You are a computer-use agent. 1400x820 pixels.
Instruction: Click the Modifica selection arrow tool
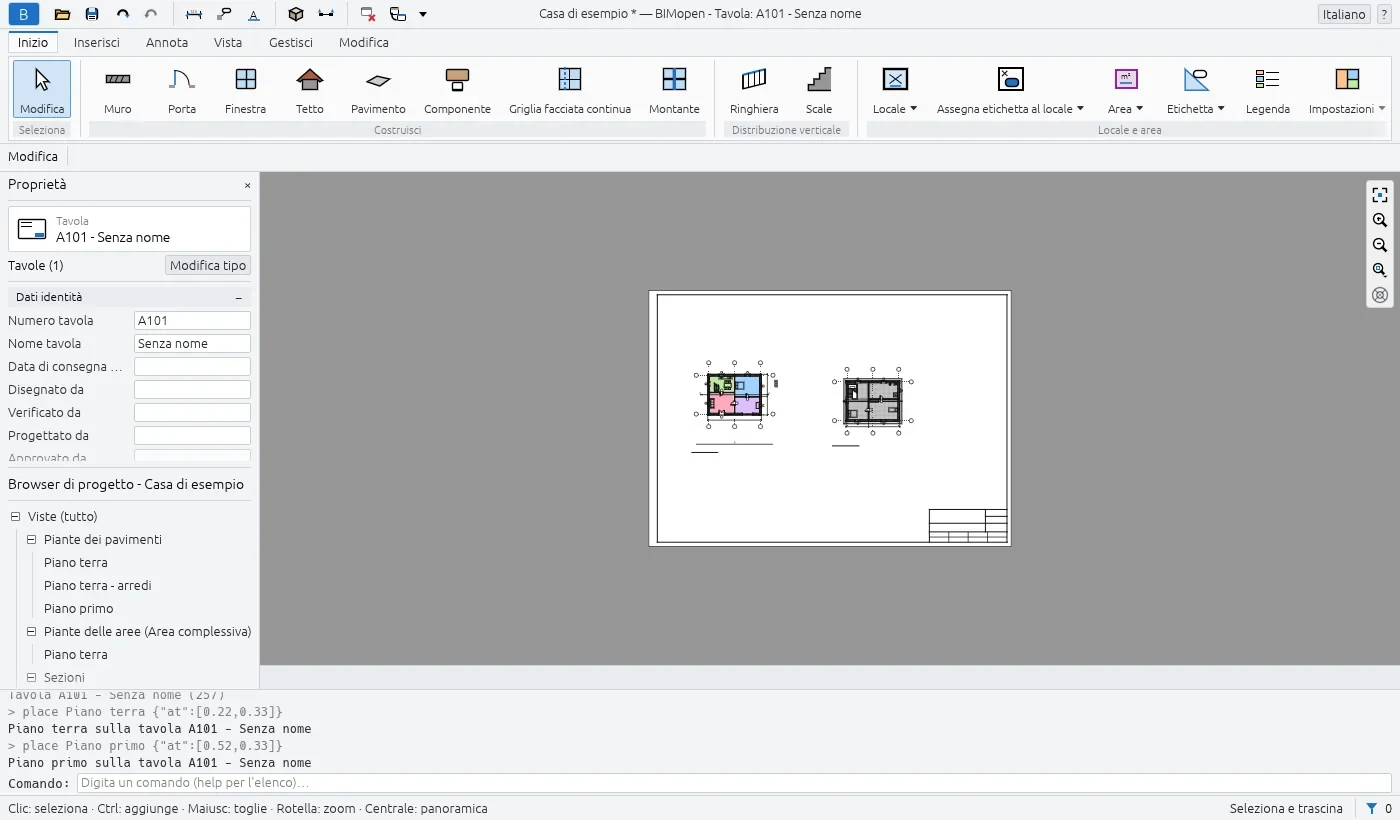click(42, 90)
